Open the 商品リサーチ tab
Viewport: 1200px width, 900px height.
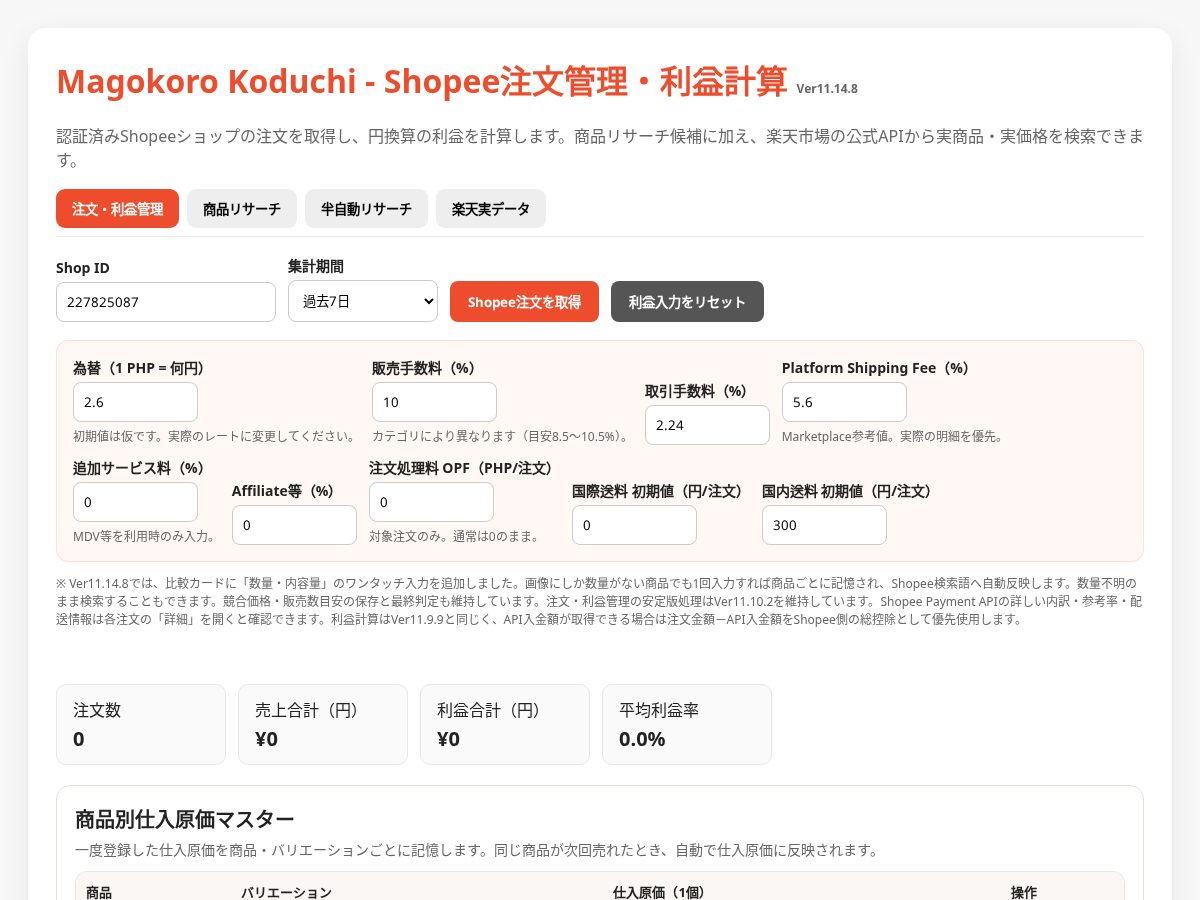242,209
